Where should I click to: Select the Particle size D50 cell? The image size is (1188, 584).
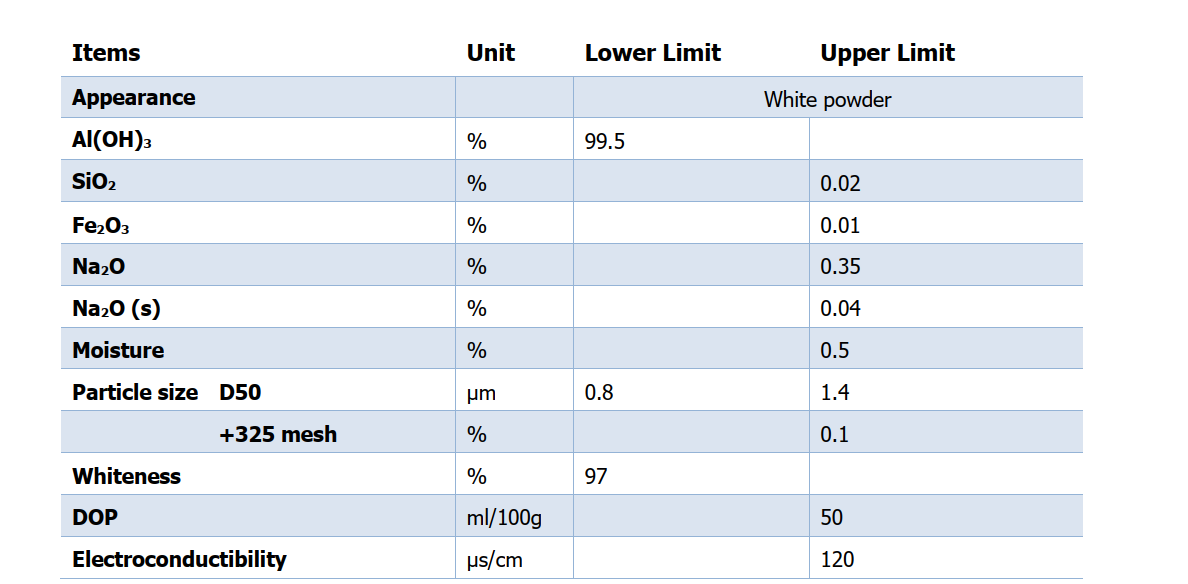[167, 392]
